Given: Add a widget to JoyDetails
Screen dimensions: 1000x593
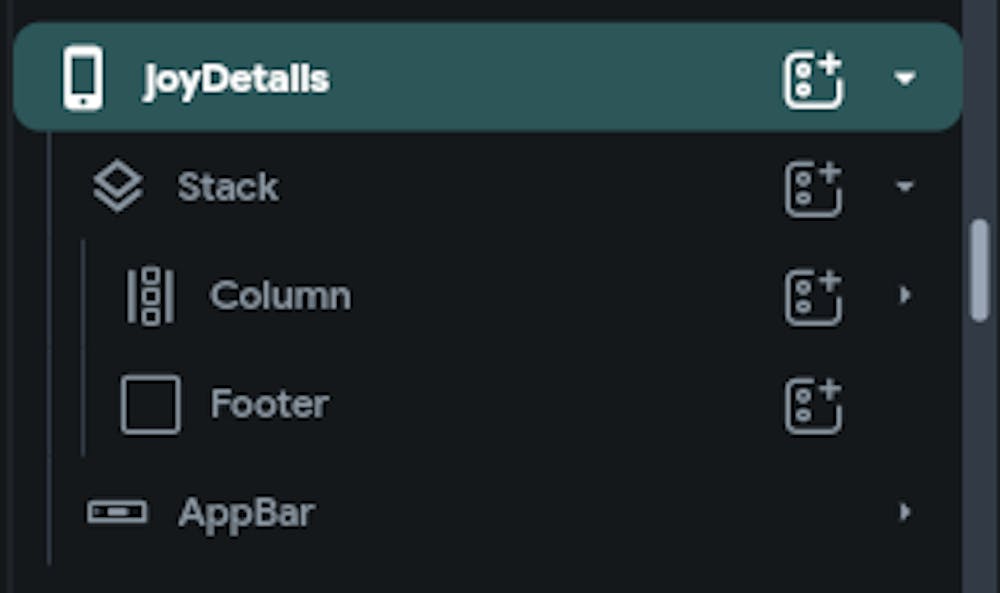Looking at the screenshot, I should [x=813, y=80].
